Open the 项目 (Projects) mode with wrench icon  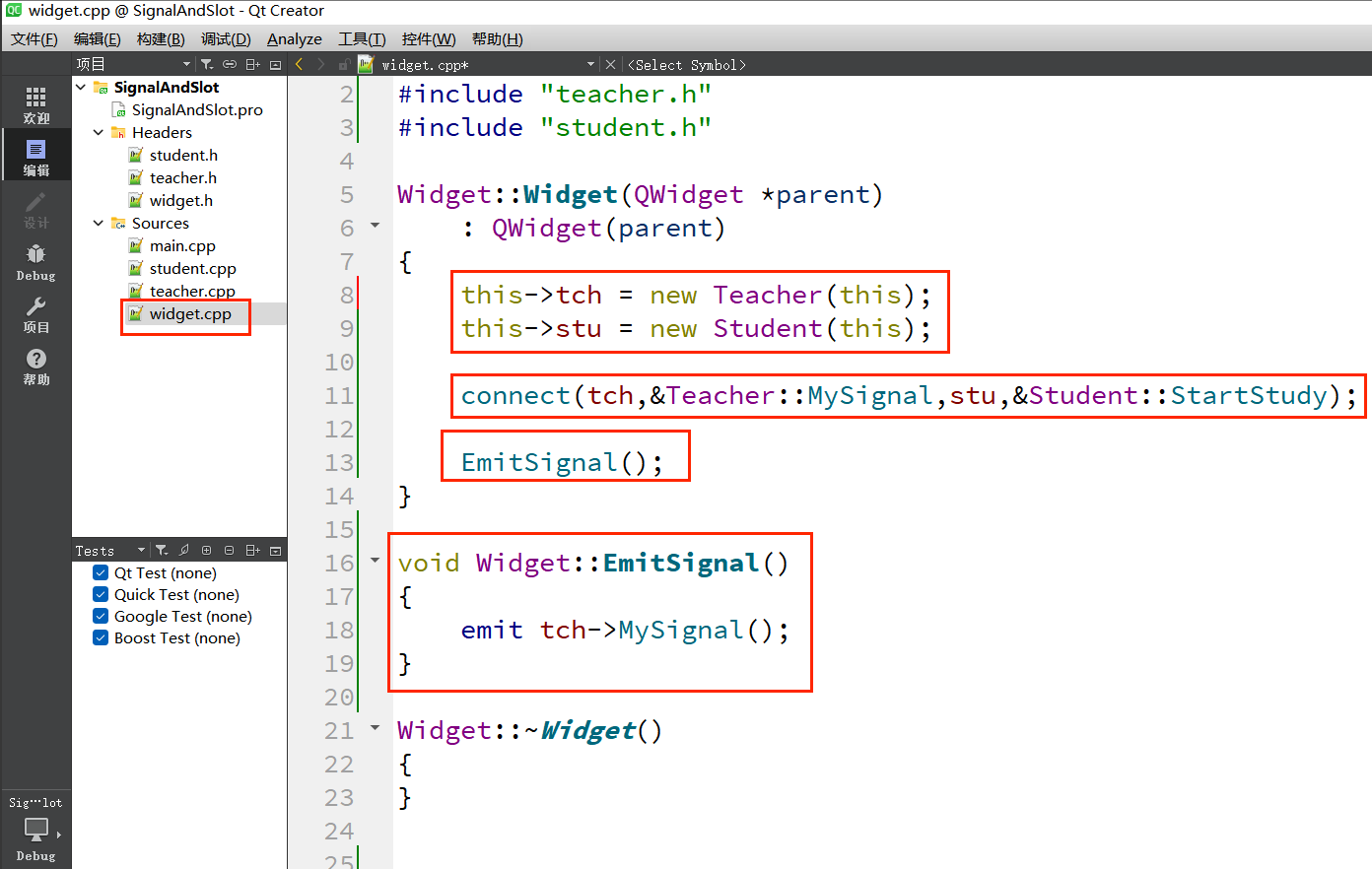pos(35,313)
